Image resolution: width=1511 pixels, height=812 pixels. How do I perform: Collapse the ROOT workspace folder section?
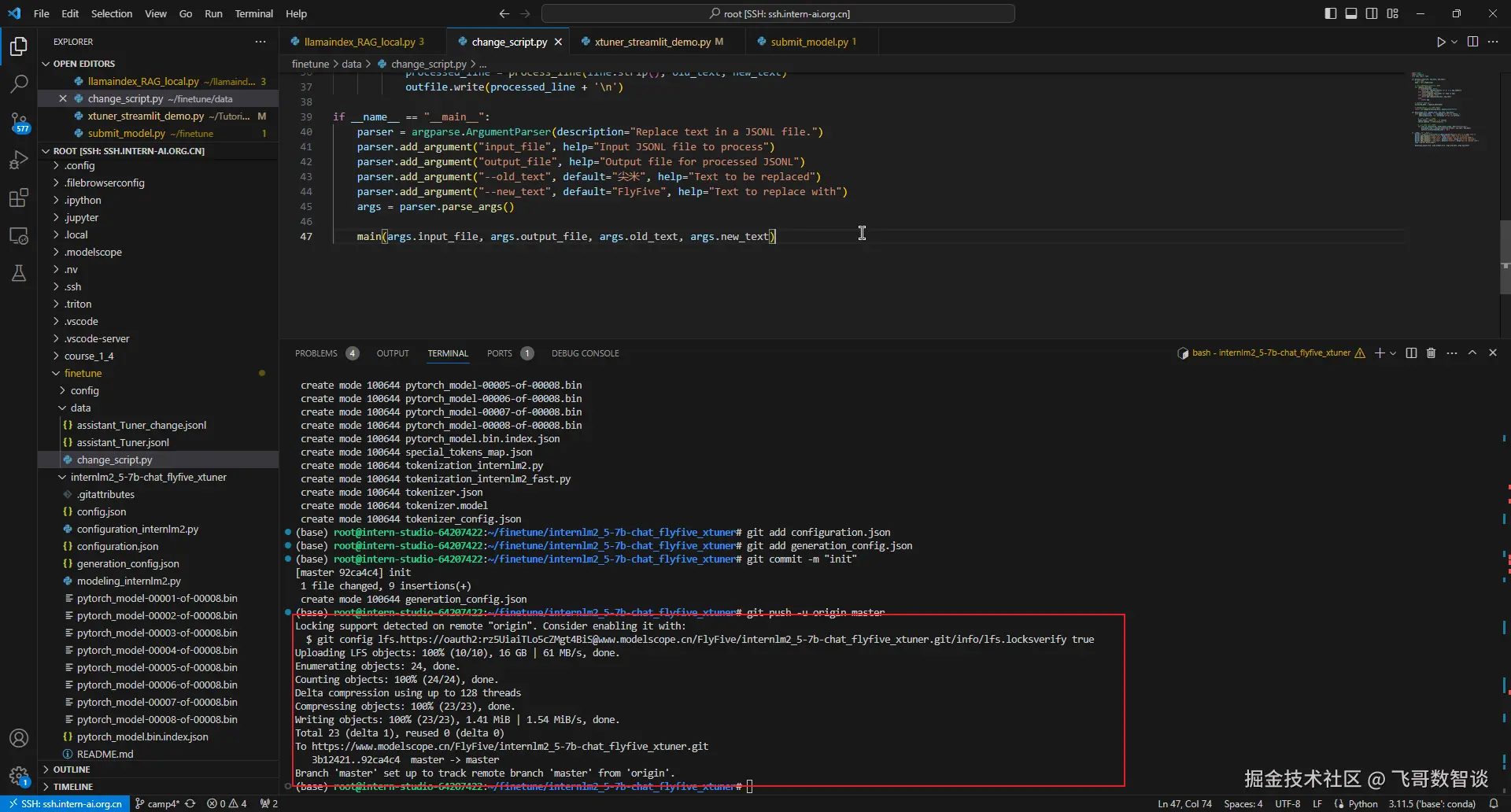coord(129,151)
